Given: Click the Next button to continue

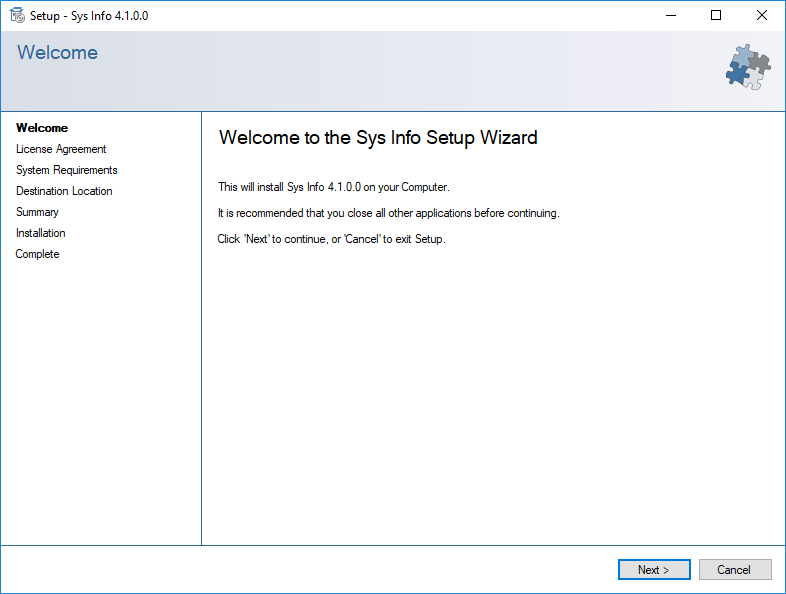Looking at the screenshot, I should (654, 569).
